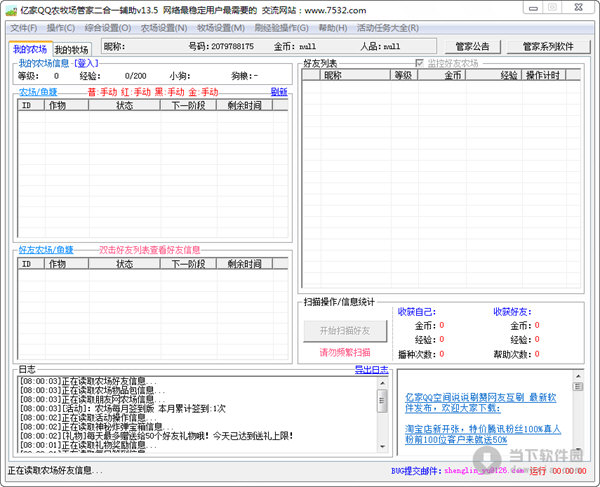
Task: Click the 号码: 2079788175 text
Action: point(221,47)
